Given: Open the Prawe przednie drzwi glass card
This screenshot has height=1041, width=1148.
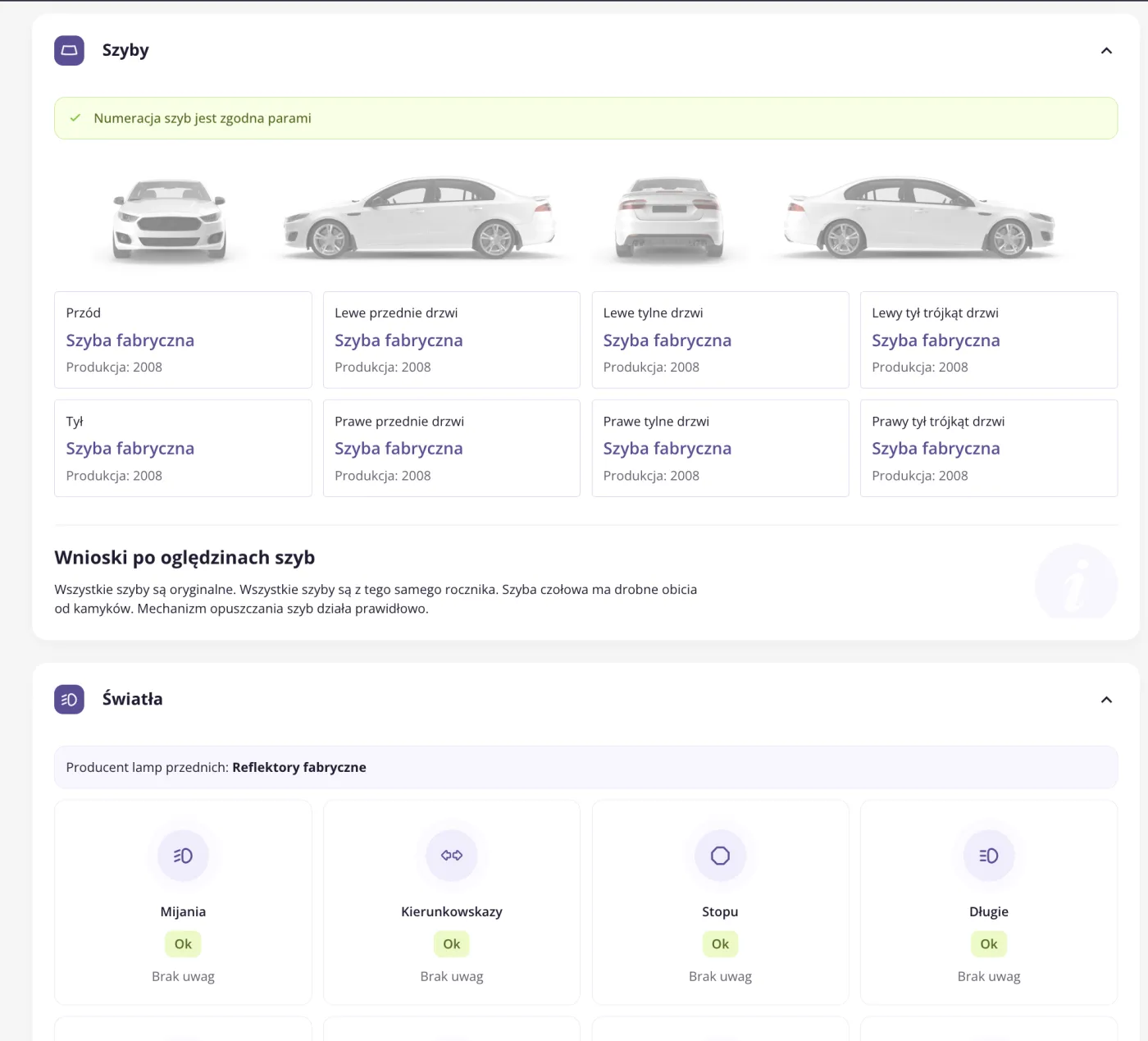Looking at the screenshot, I should 452,448.
